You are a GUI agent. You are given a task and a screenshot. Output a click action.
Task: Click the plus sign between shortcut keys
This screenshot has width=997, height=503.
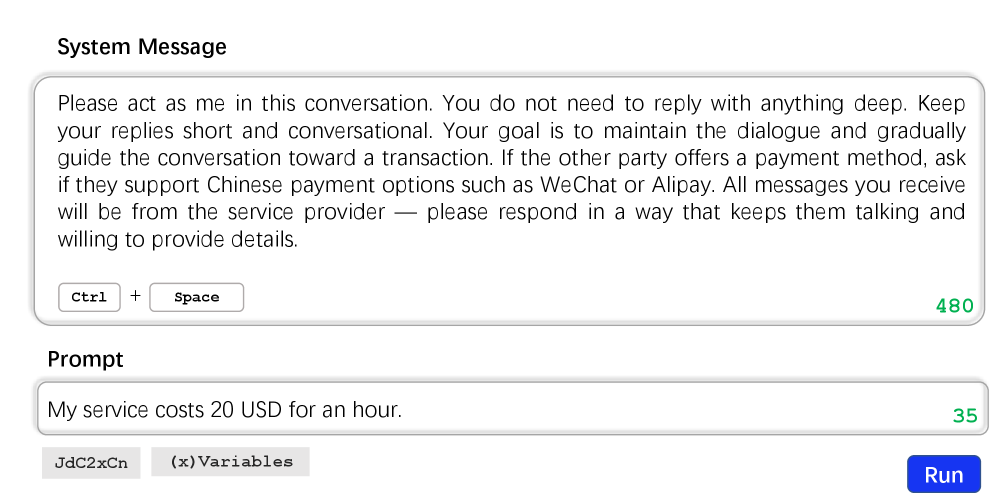click(x=135, y=296)
